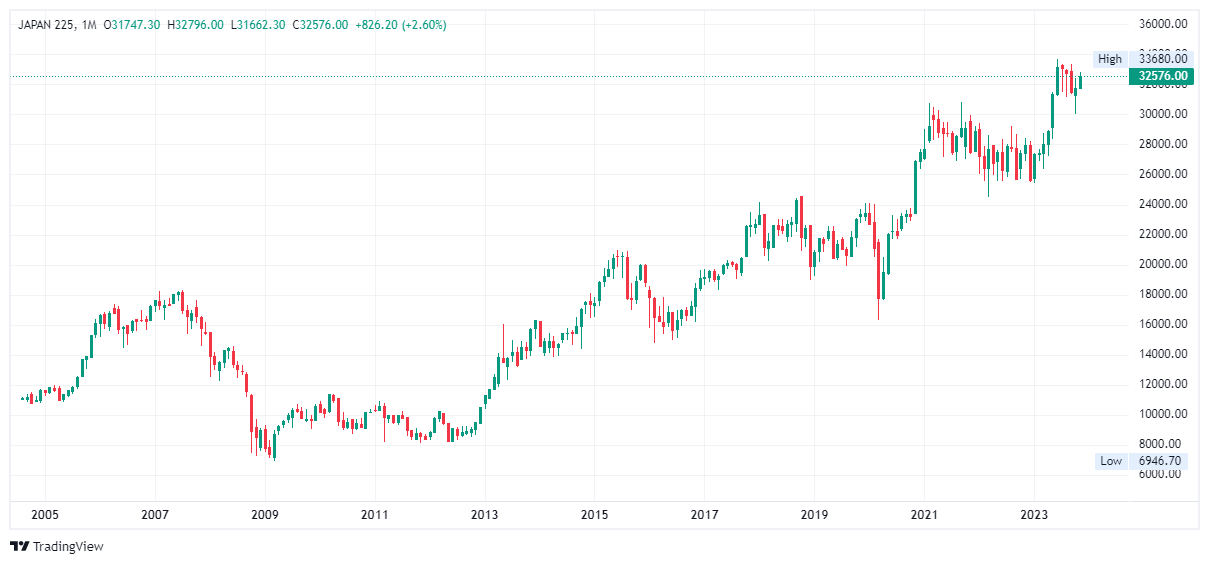
Task: Select the JAPAN 225 symbol title
Action: point(47,25)
